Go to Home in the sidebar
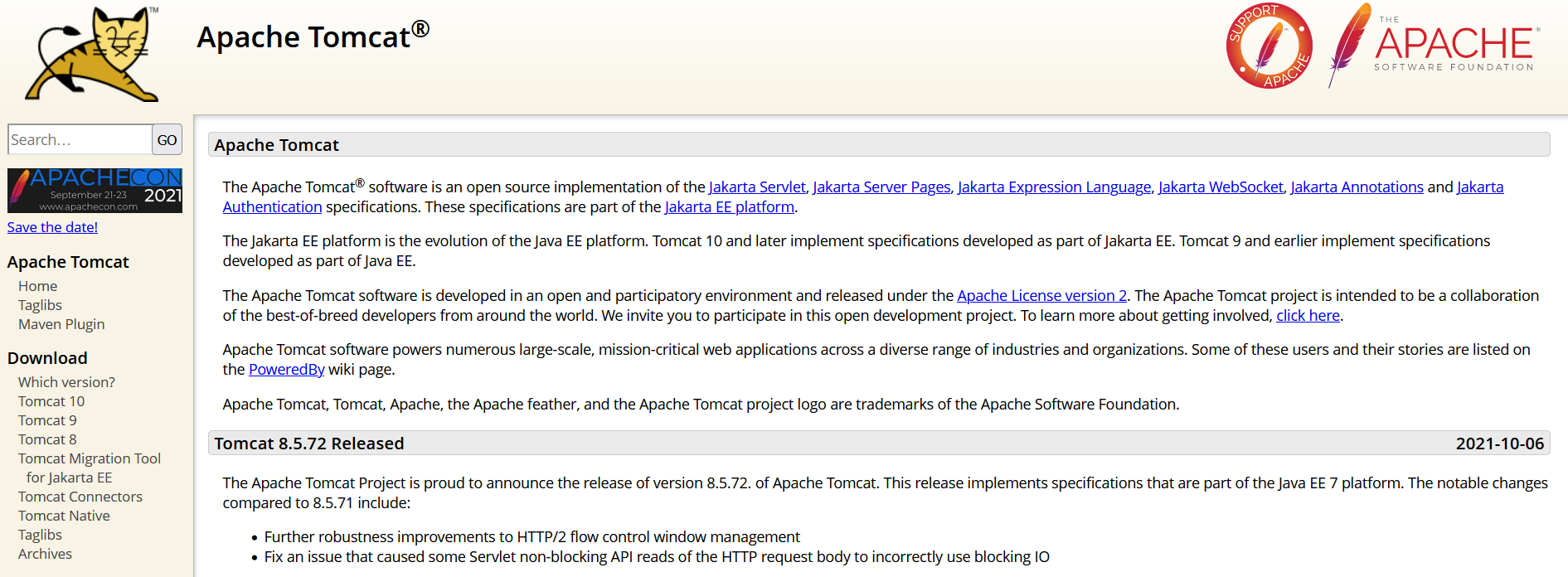 click(38, 286)
